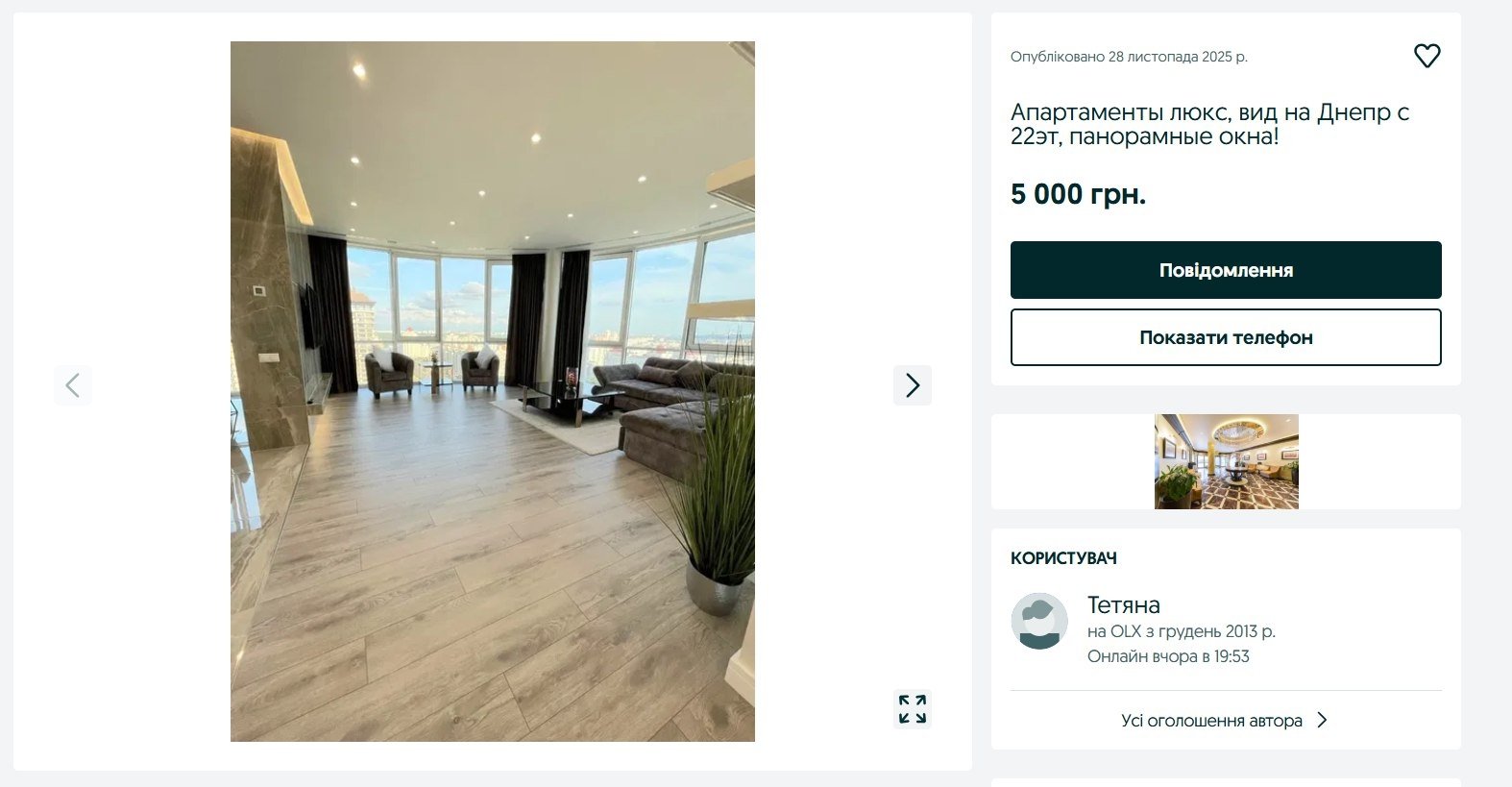Click the price 5 000 грн.
Screen dimensions: 1512x787
click(x=1078, y=194)
